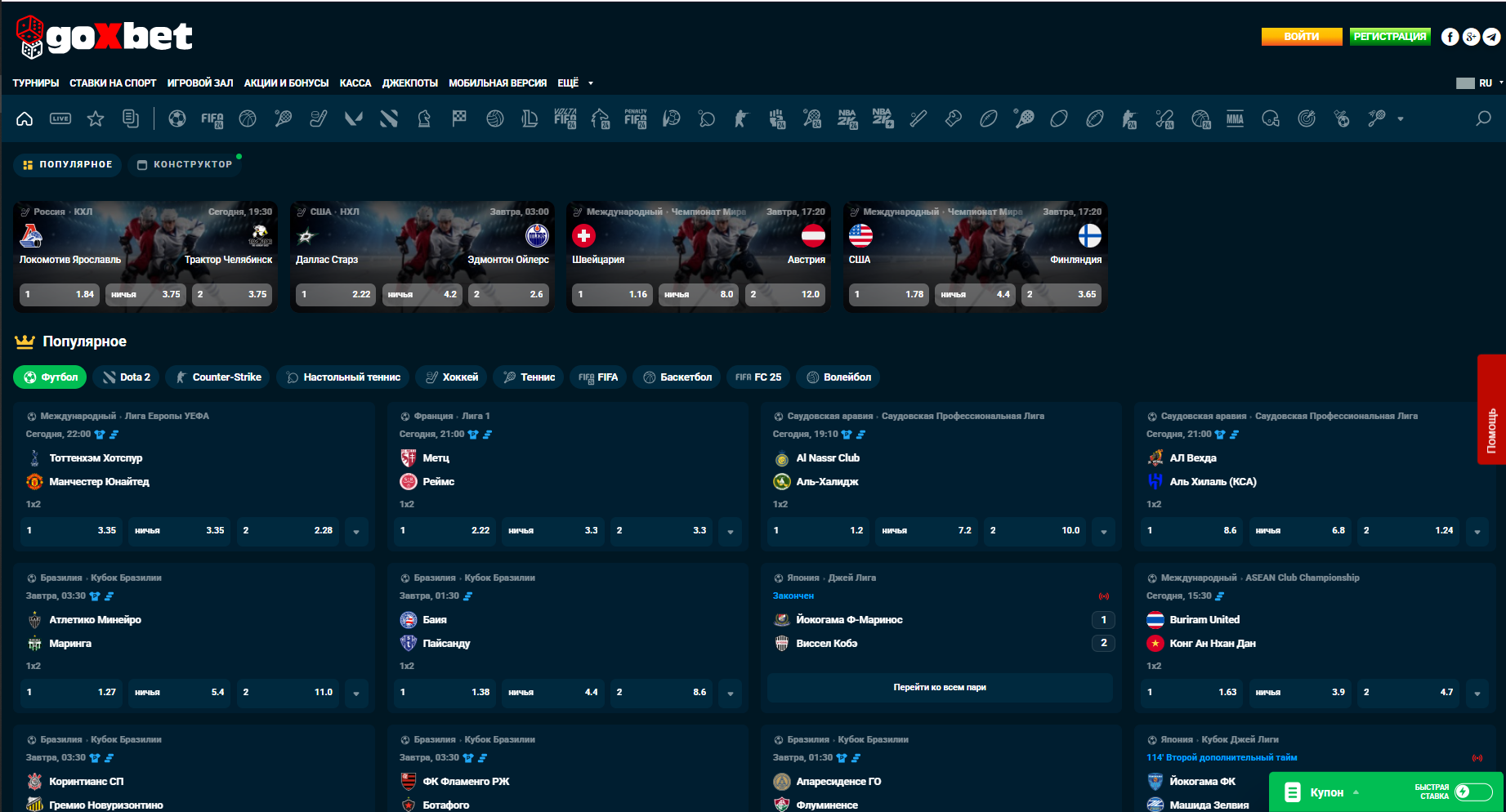Click the ВОЙТИ login button

coord(1302,37)
